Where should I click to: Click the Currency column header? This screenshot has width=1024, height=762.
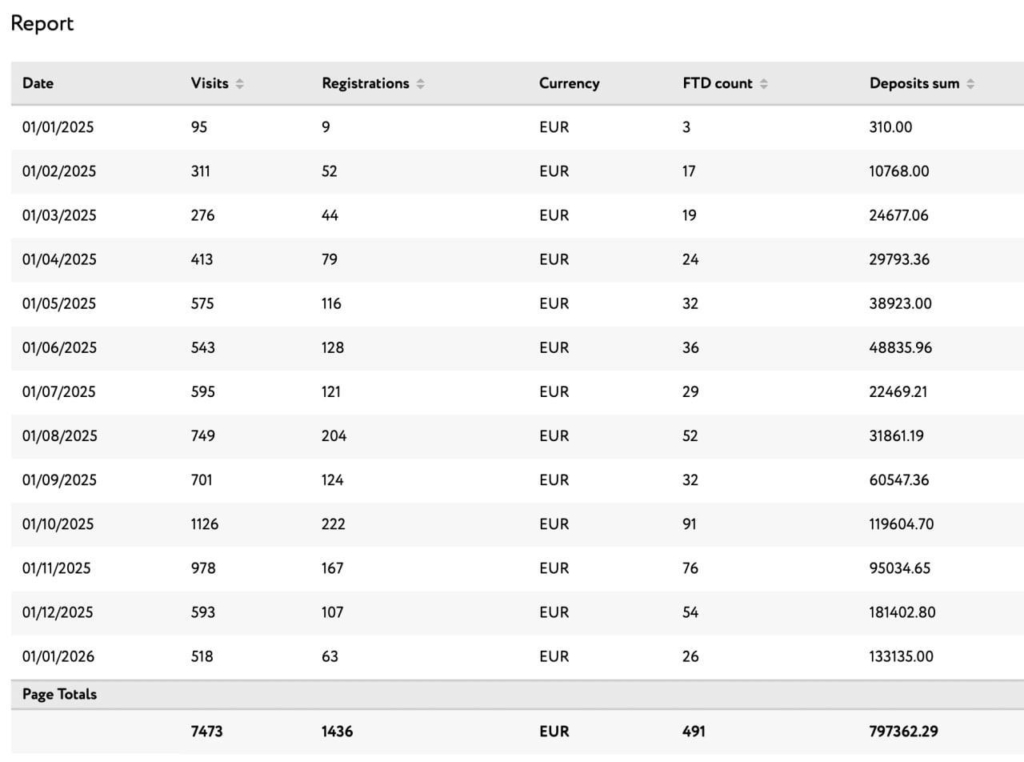[x=569, y=84]
